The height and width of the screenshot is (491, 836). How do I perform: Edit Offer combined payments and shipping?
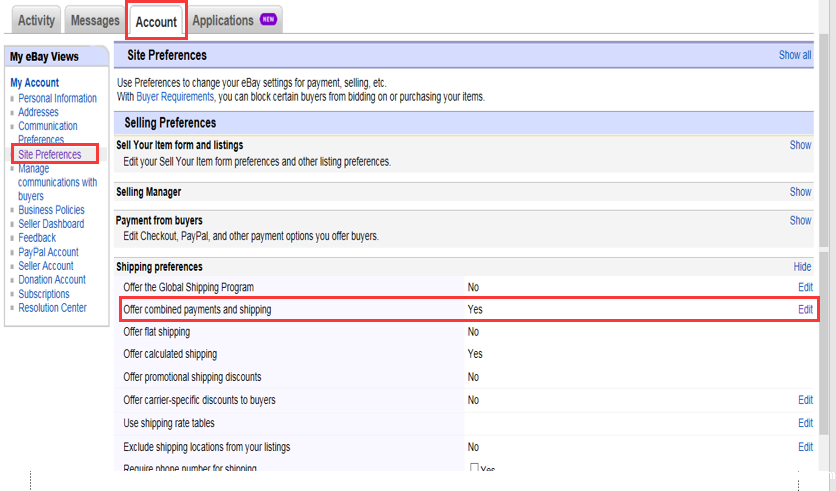pyautogui.click(x=805, y=310)
